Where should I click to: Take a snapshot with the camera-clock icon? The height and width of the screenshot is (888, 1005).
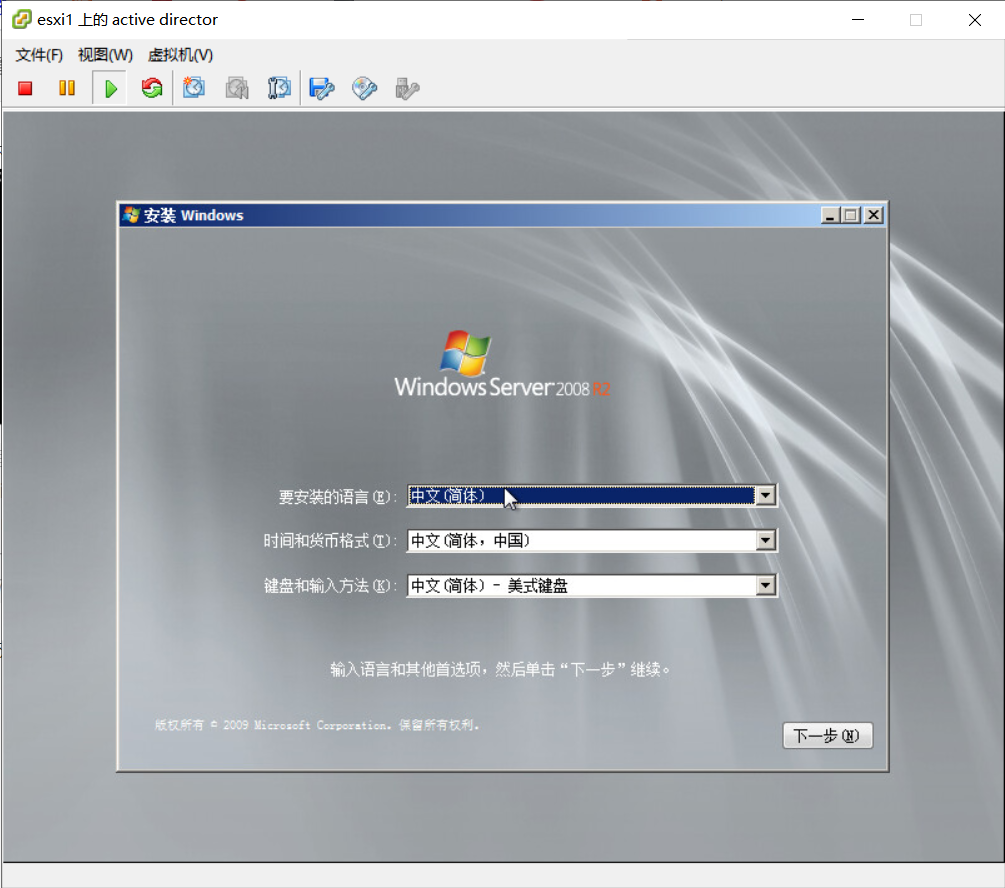[194, 88]
